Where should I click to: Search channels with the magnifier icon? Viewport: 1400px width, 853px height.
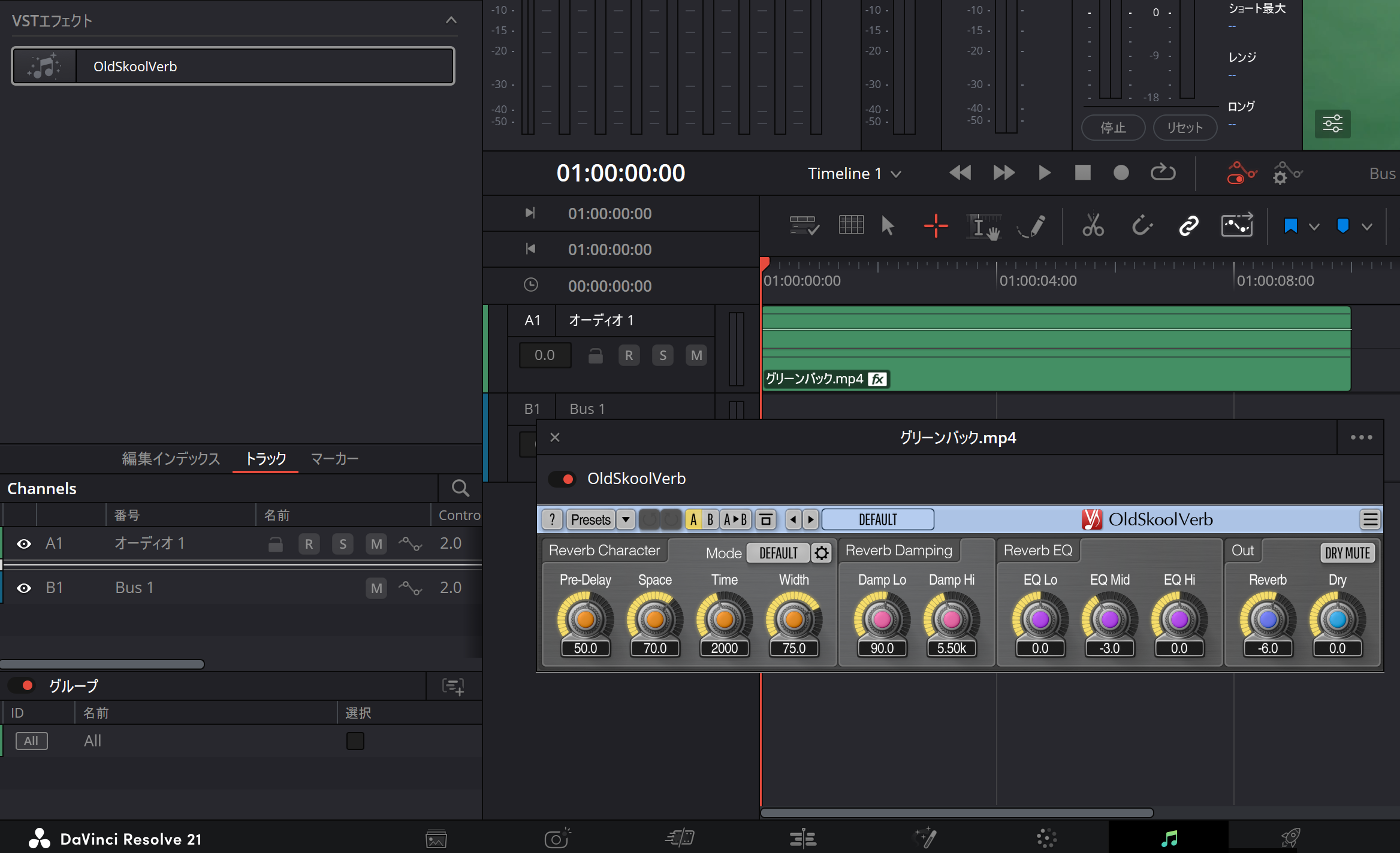[460, 488]
